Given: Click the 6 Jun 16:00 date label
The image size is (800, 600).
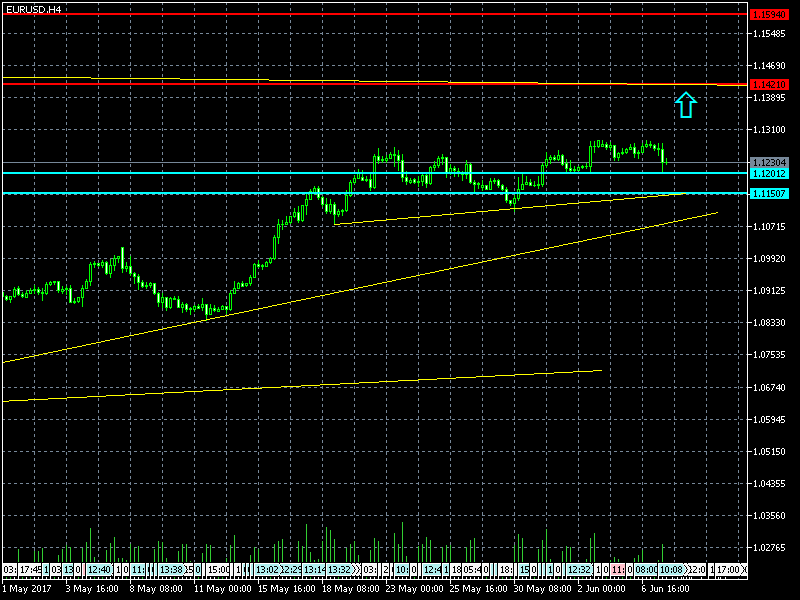Looking at the screenshot, I should pos(666,589).
